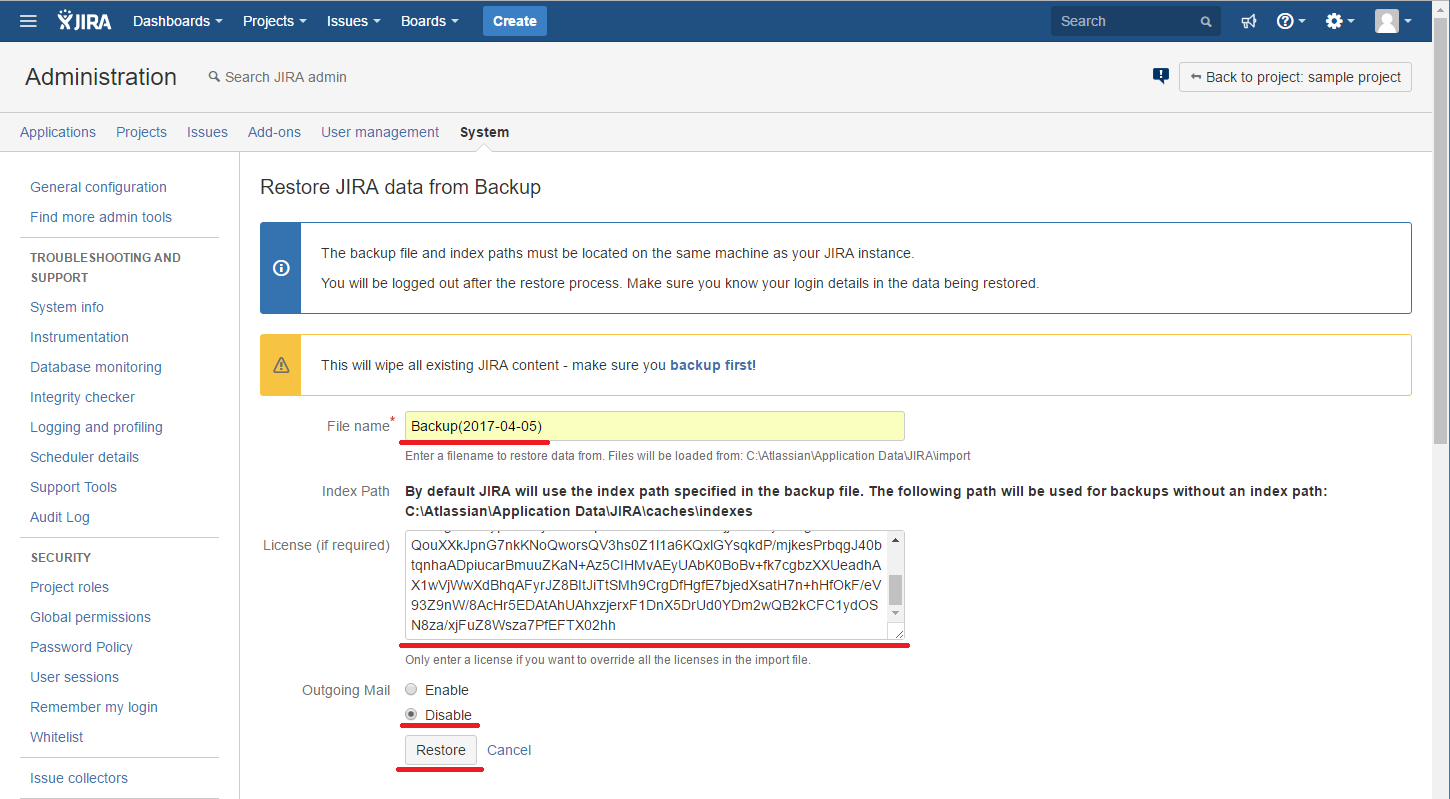Open the hamburger sidebar menu icon
This screenshot has width=1450, height=799.
[28, 21]
